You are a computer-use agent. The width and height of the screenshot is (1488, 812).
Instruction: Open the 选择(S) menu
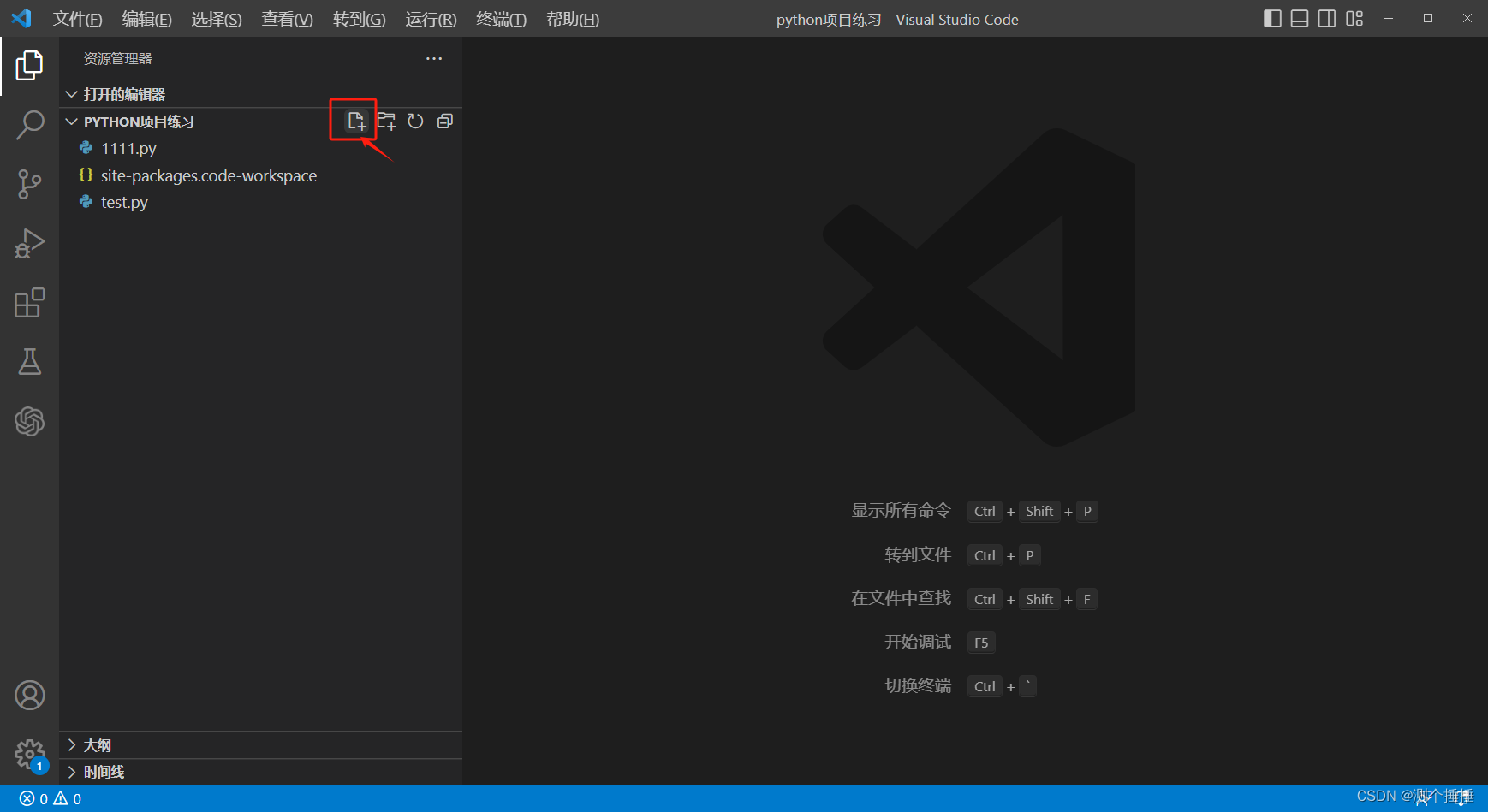[217, 19]
